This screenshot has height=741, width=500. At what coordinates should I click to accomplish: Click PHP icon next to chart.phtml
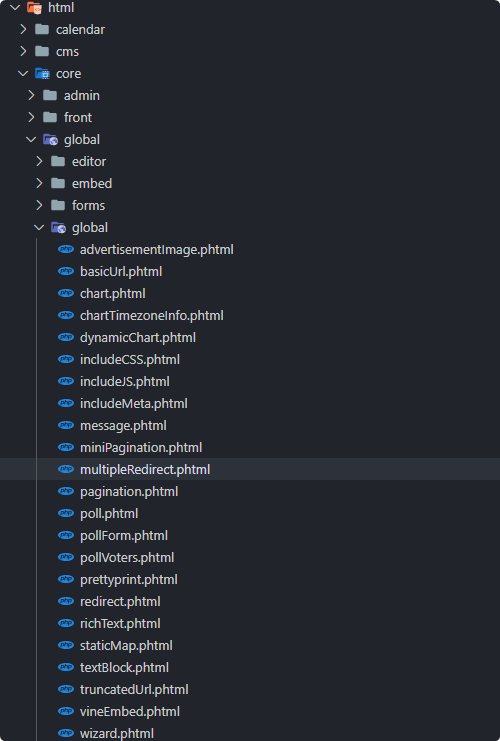coord(66,293)
